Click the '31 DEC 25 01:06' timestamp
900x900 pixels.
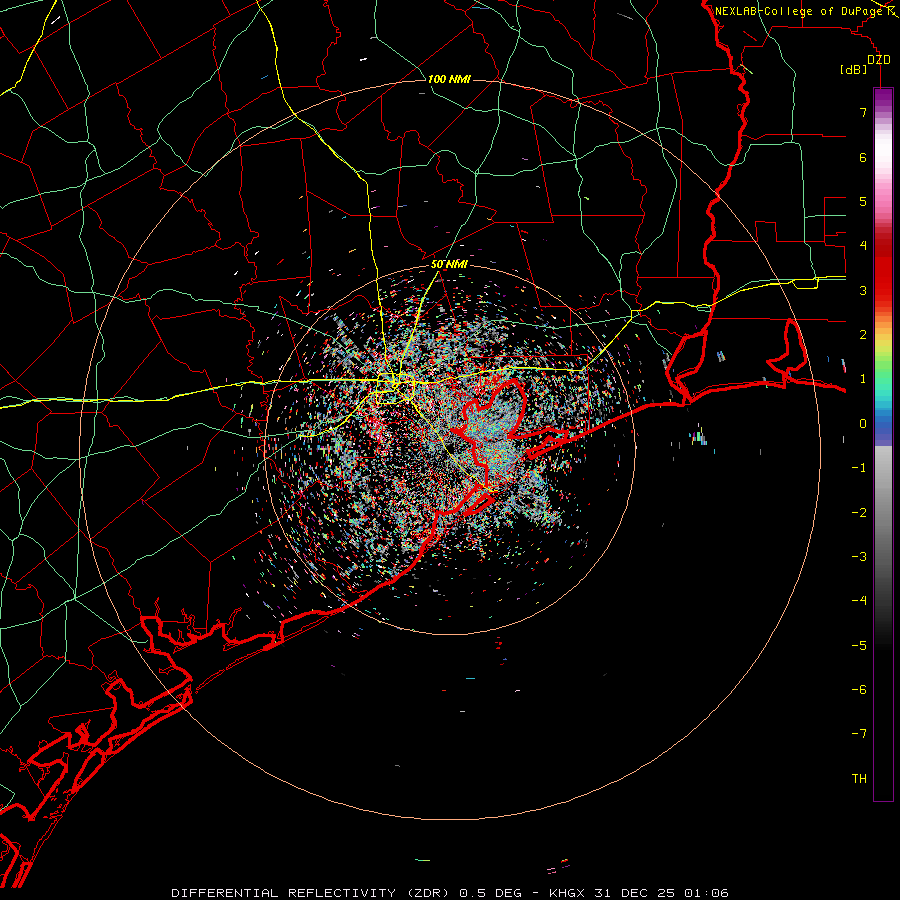click(x=660, y=893)
